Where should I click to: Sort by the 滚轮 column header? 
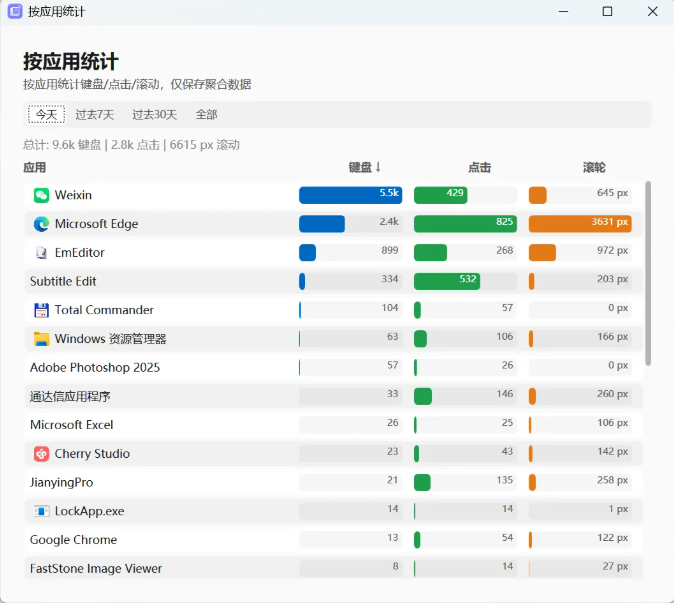point(594,167)
